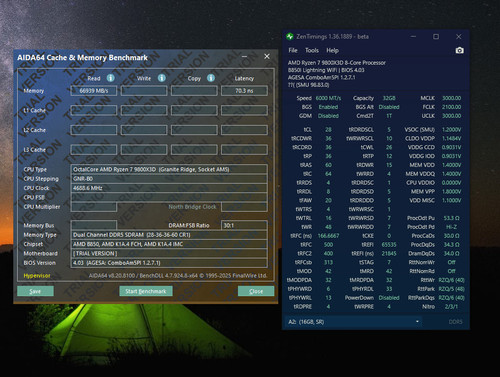Click the L3 Cache Write result field
Viewport: 500px width, 377px height.
[x=144, y=150]
